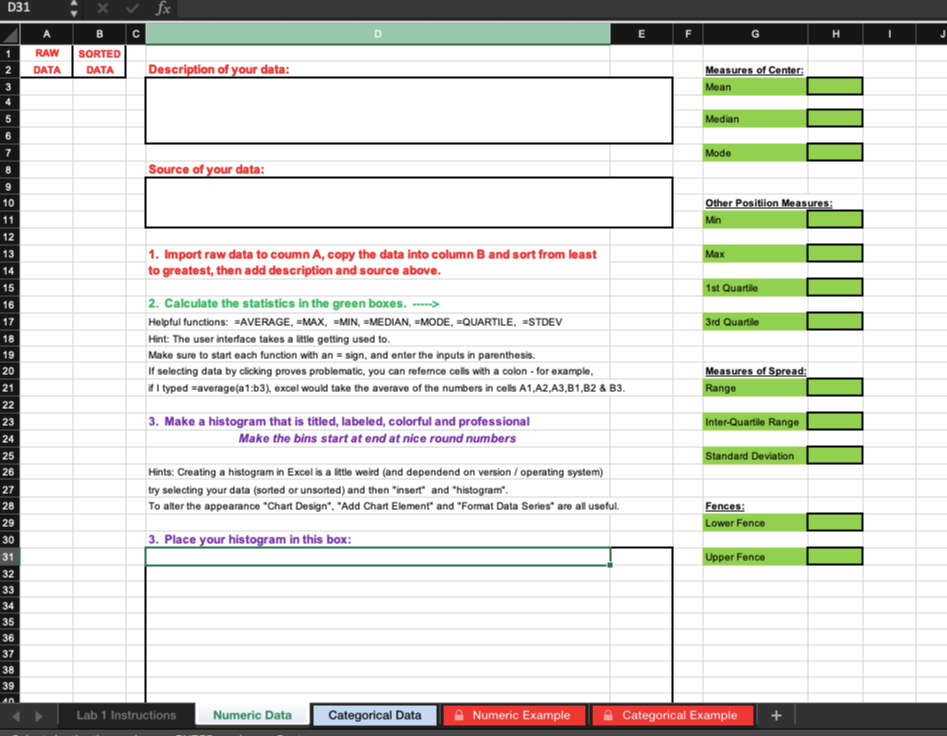Go to next sheet with right arrow
Screen dimensions: 947x736
pyautogui.click(x=39, y=716)
